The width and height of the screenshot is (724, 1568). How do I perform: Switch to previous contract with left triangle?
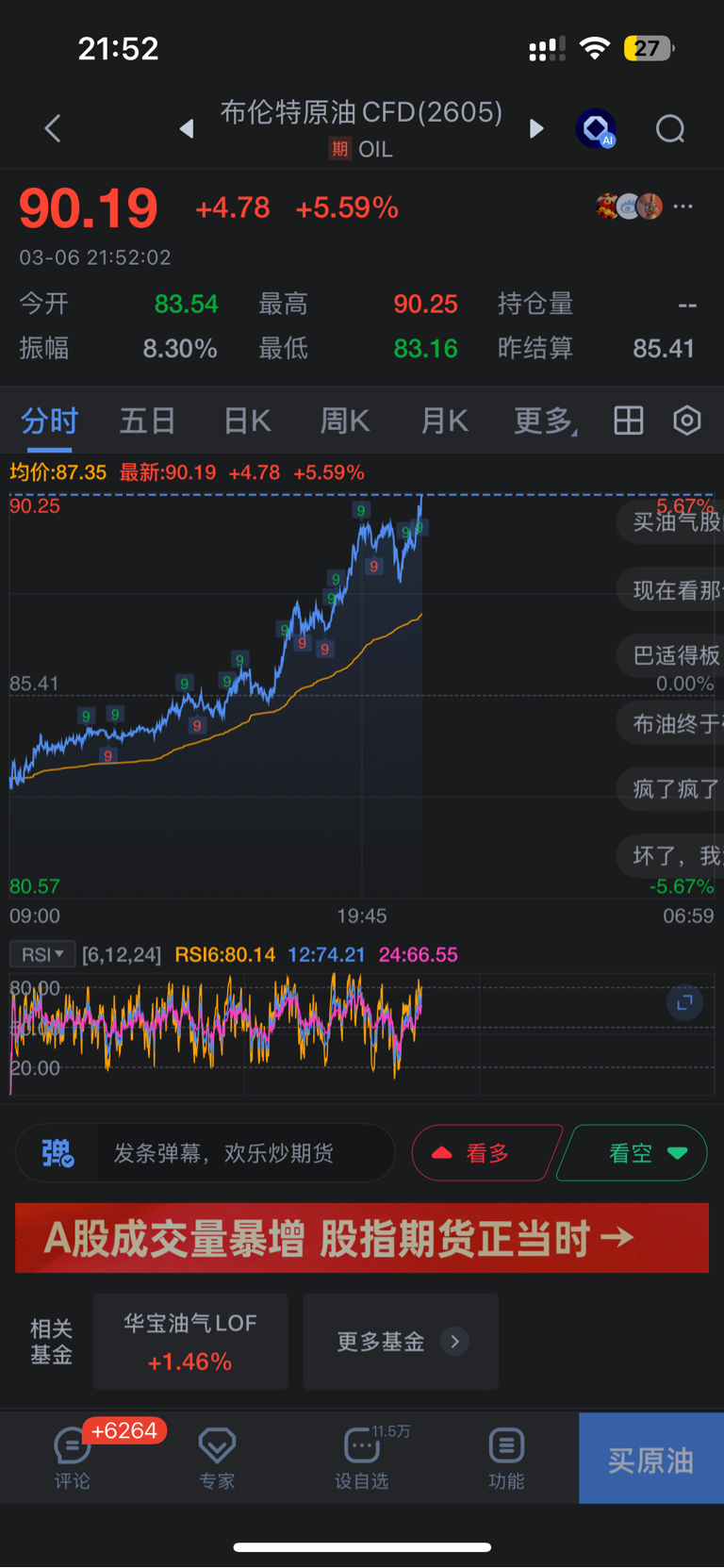click(187, 128)
